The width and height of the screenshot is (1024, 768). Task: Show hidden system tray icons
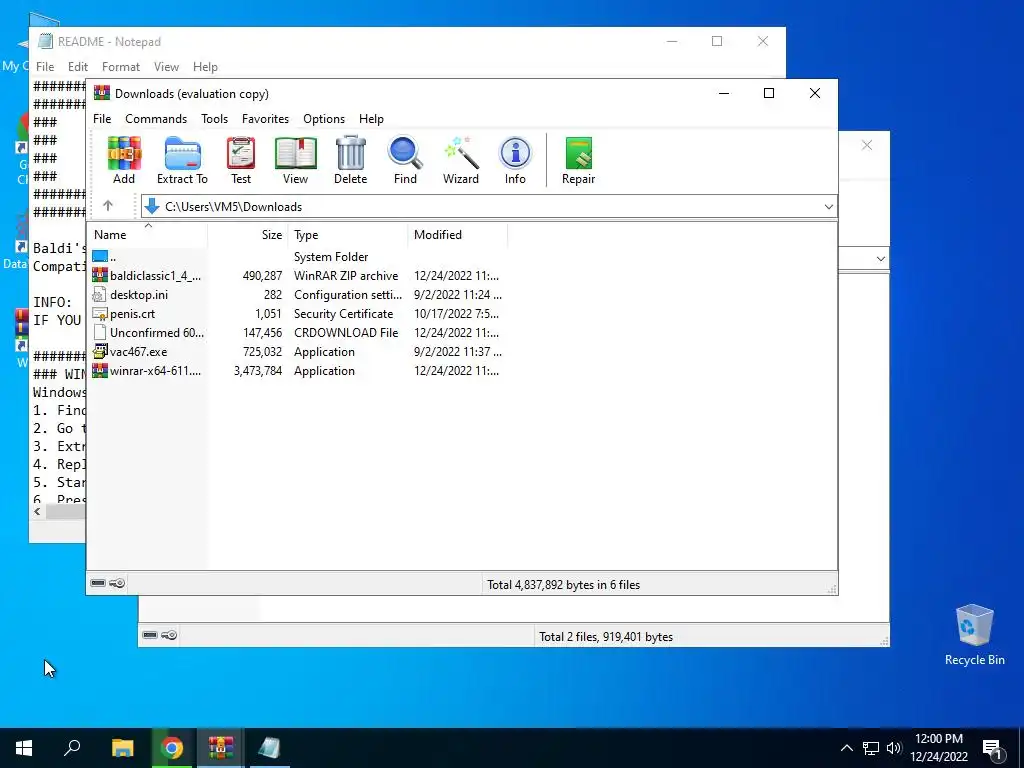846,748
